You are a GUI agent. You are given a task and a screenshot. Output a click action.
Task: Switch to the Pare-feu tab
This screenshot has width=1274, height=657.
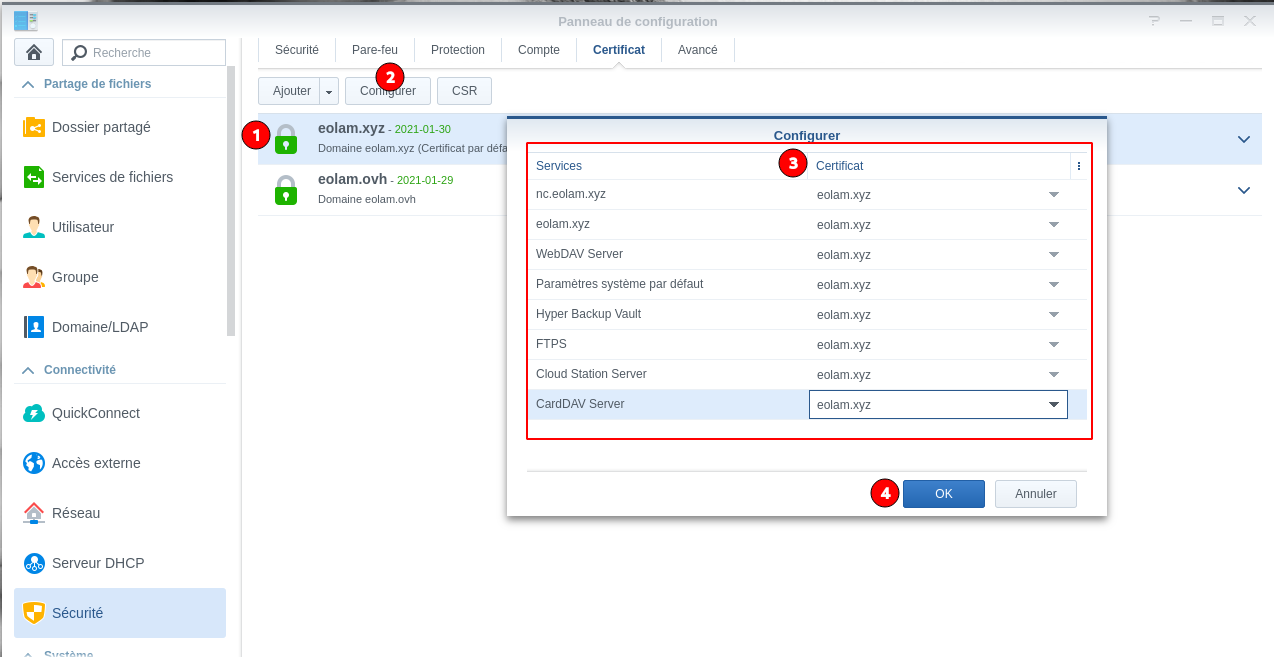click(374, 50)
